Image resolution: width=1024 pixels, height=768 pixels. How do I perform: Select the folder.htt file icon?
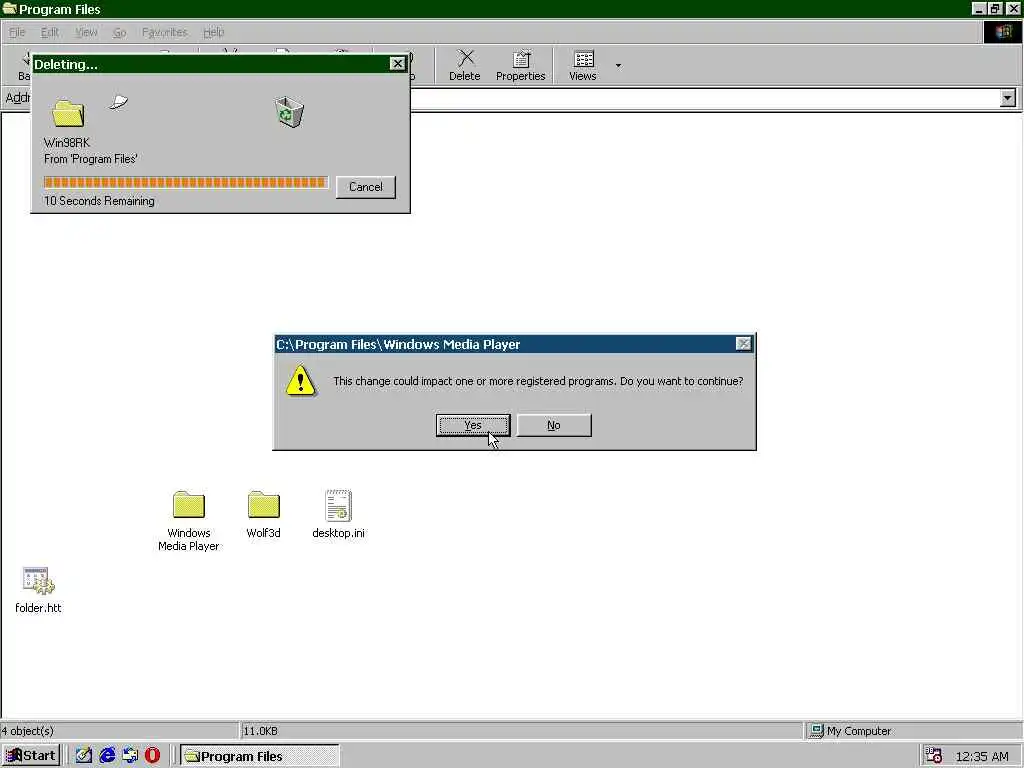(x=38, y=581)
